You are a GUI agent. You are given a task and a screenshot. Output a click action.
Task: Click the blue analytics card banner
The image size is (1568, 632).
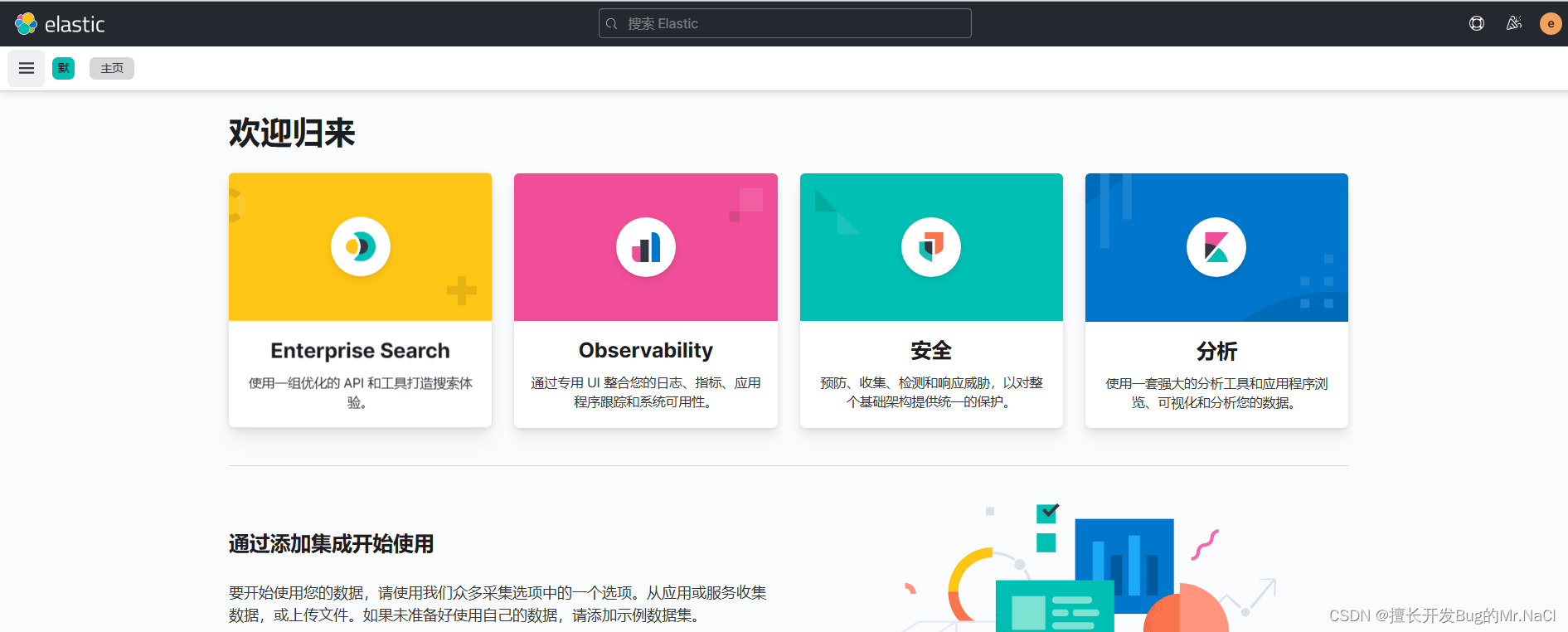pyautogui.click(x=1216, y=247)
